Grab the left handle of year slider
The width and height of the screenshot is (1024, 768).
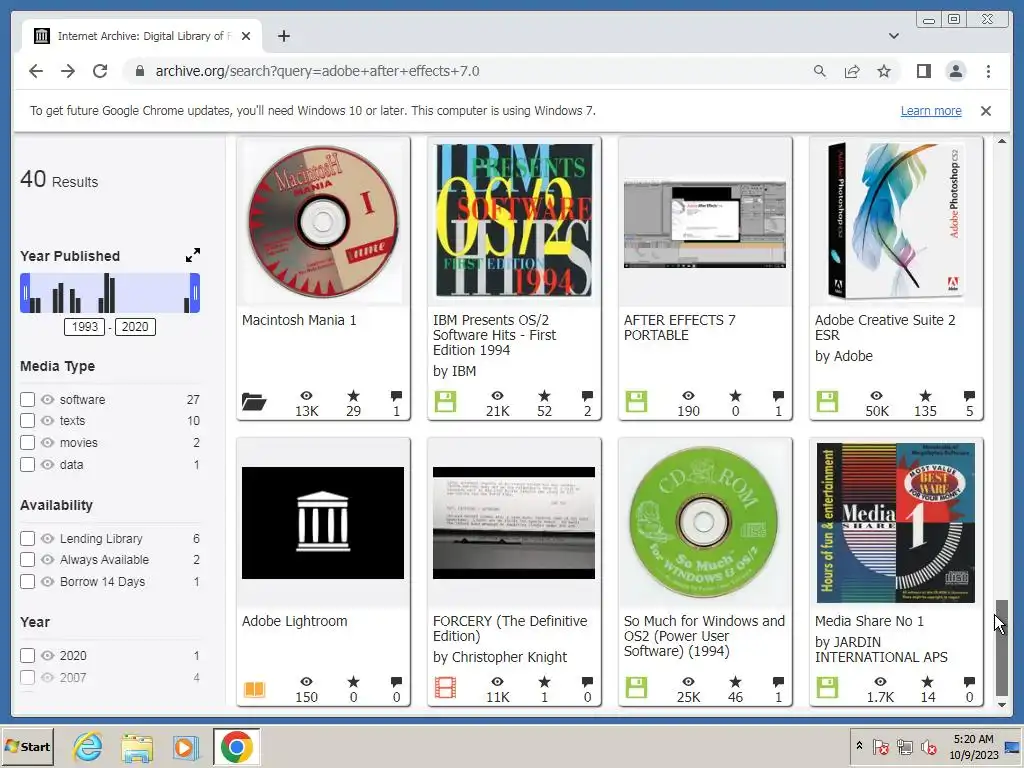(x=25, y=293)
